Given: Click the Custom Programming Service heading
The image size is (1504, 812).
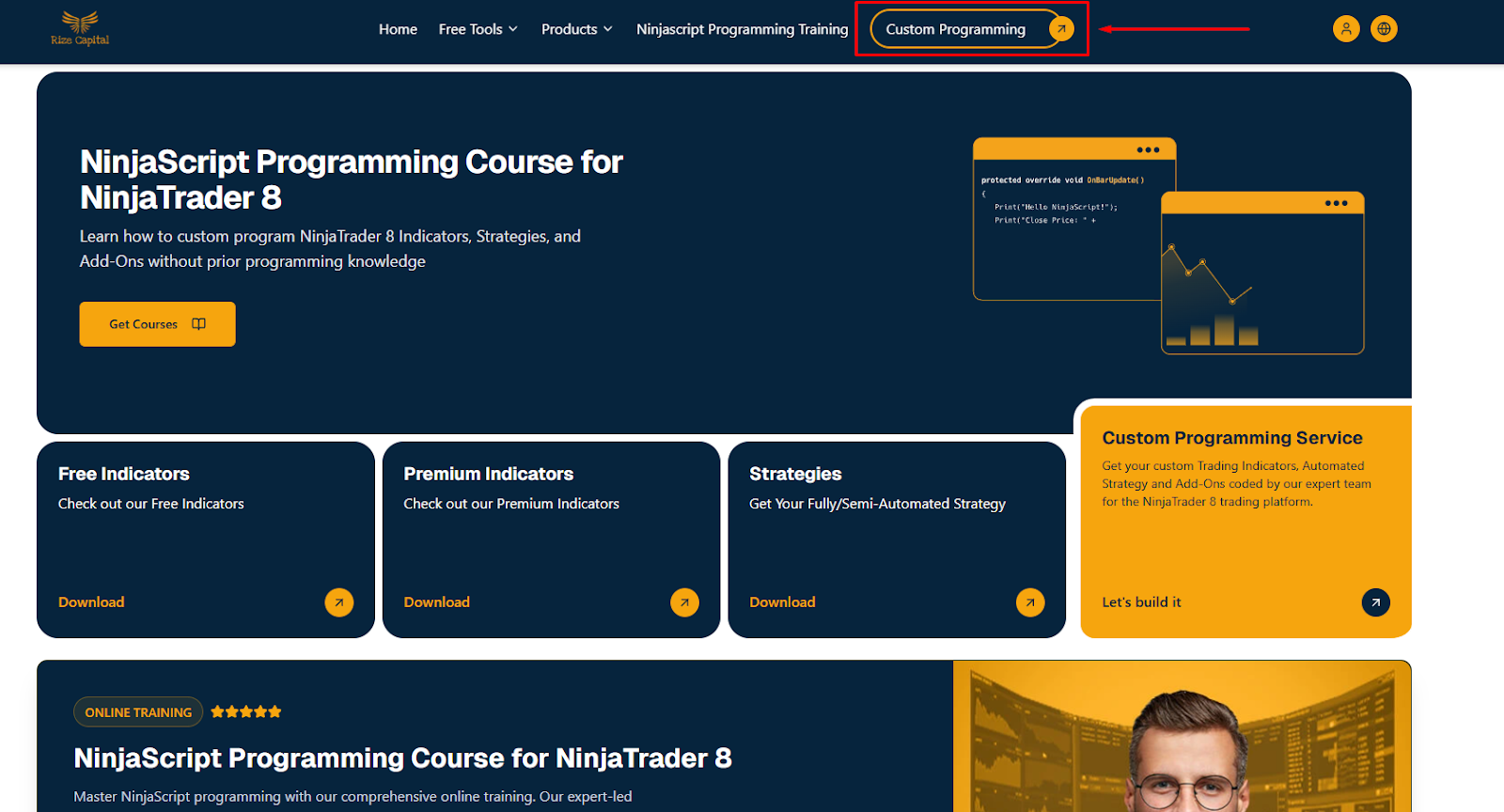Looking at the screenshot, I should point(1232,438).
